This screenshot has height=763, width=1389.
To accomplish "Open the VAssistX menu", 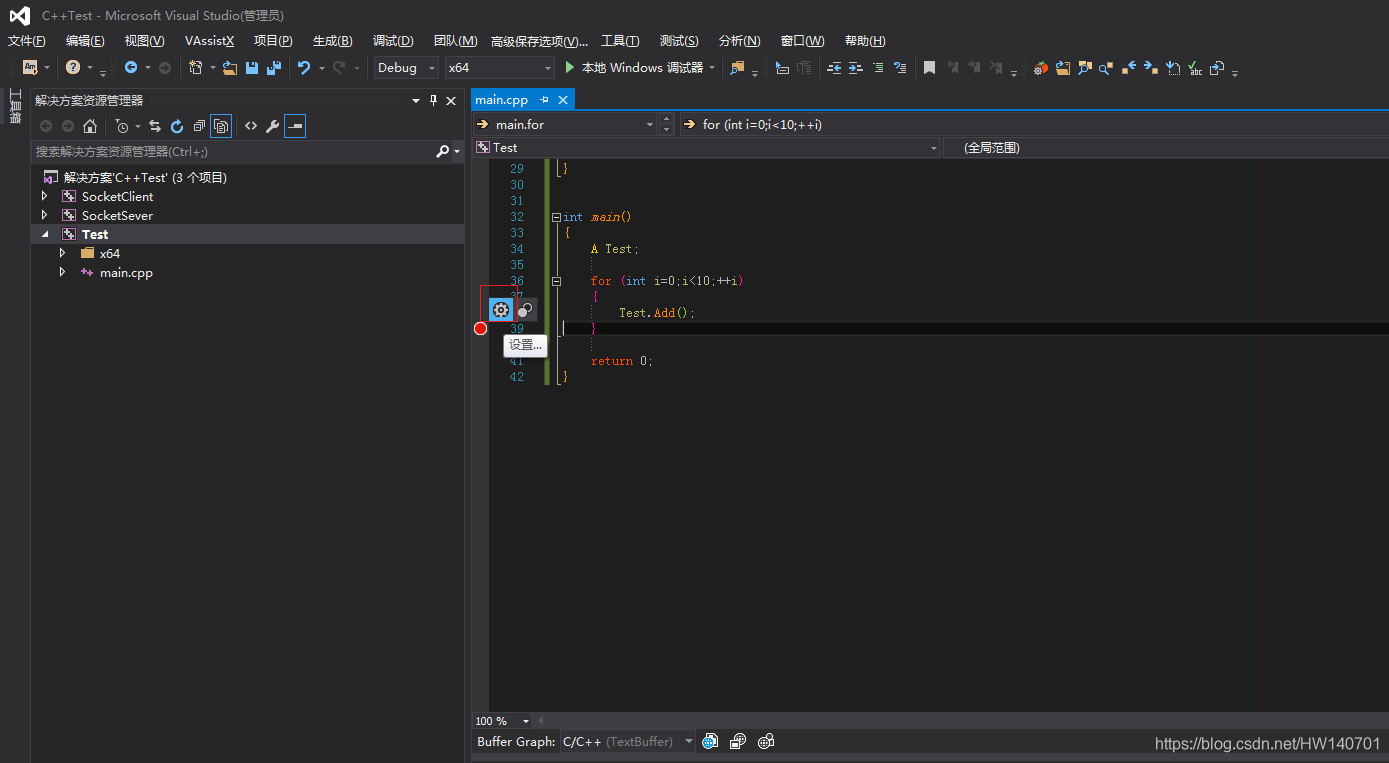I will 209,41.
